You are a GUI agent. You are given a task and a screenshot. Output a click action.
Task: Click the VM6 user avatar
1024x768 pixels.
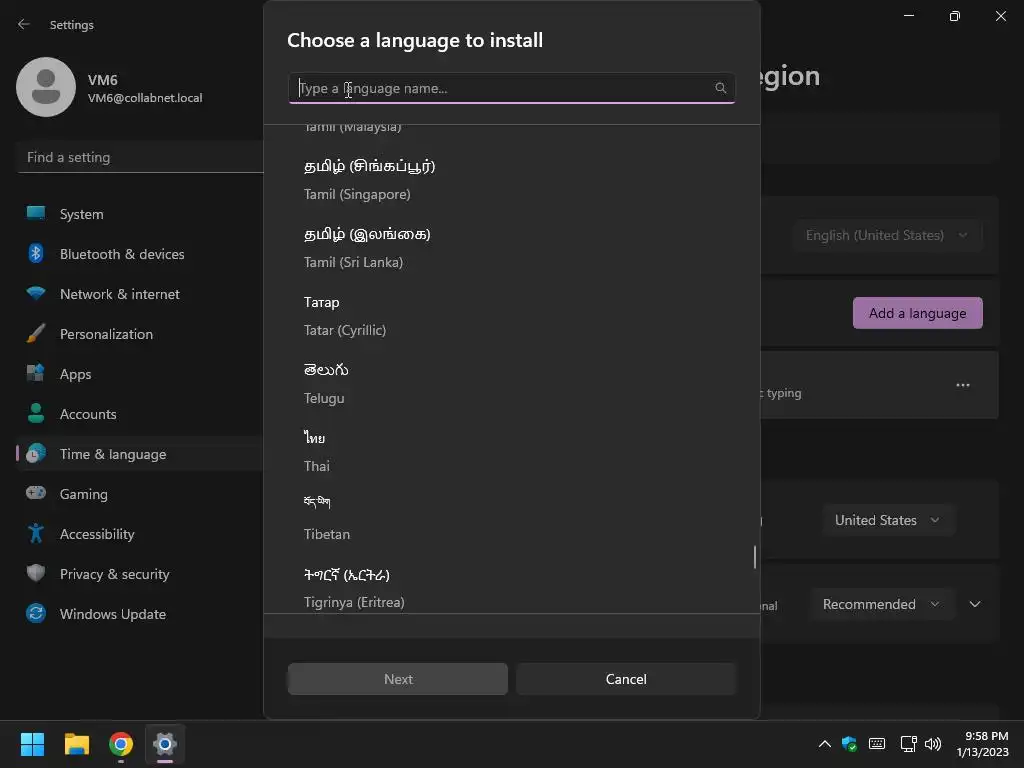(46, 87)
